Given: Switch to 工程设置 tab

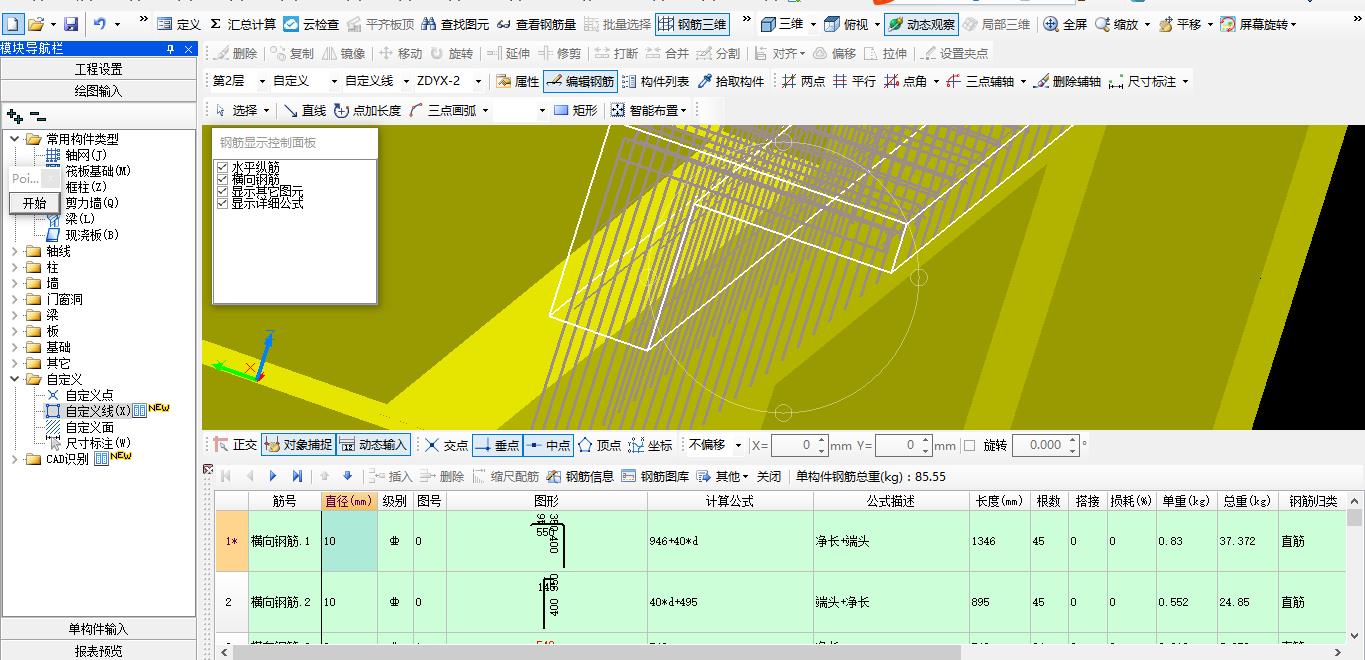Looking at the screenshot, I should coord(98,69).
